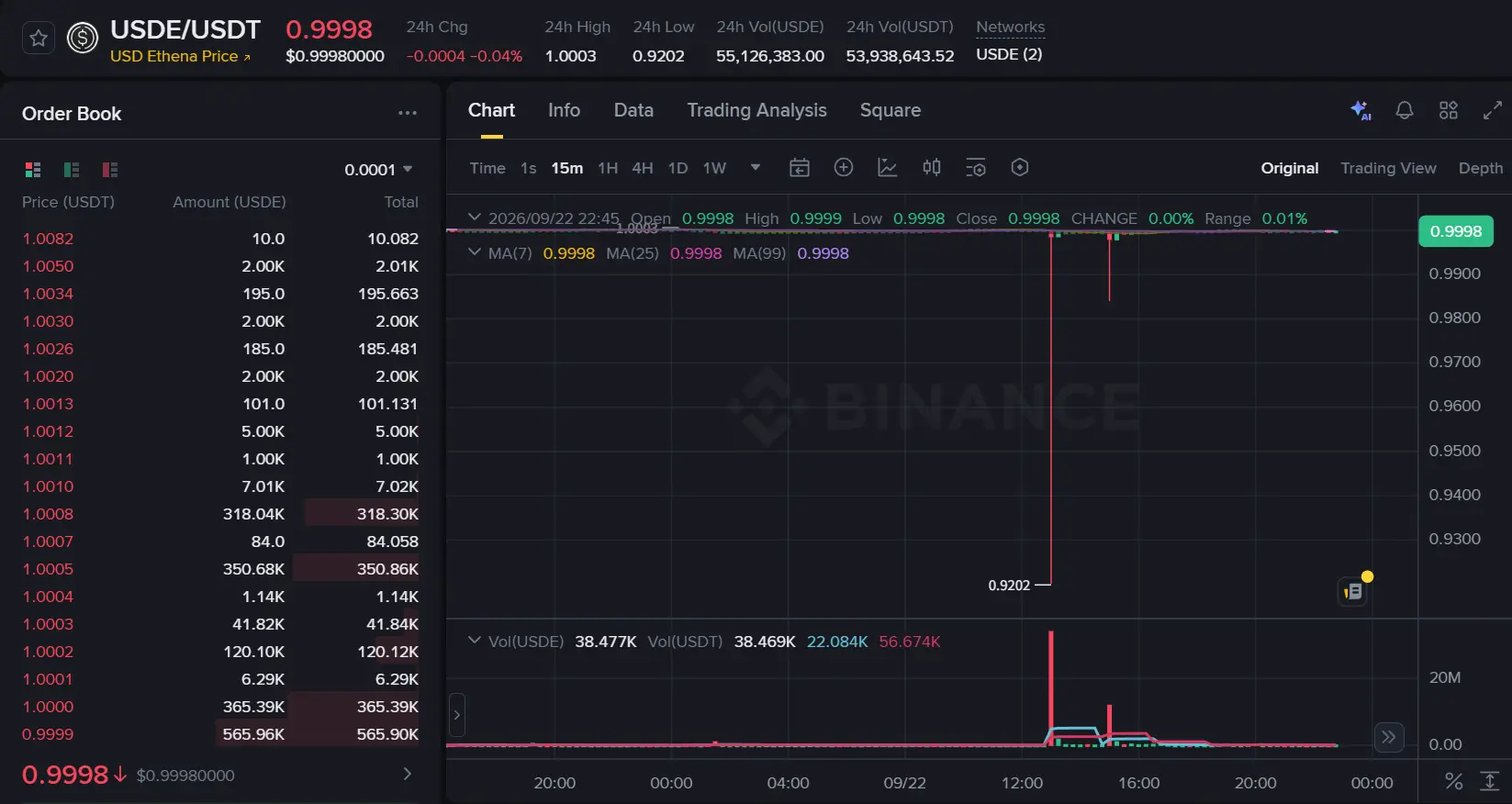Select the 0.9999 ask price row
Viewport: 1512px width, 804px height.
[220, 734]
